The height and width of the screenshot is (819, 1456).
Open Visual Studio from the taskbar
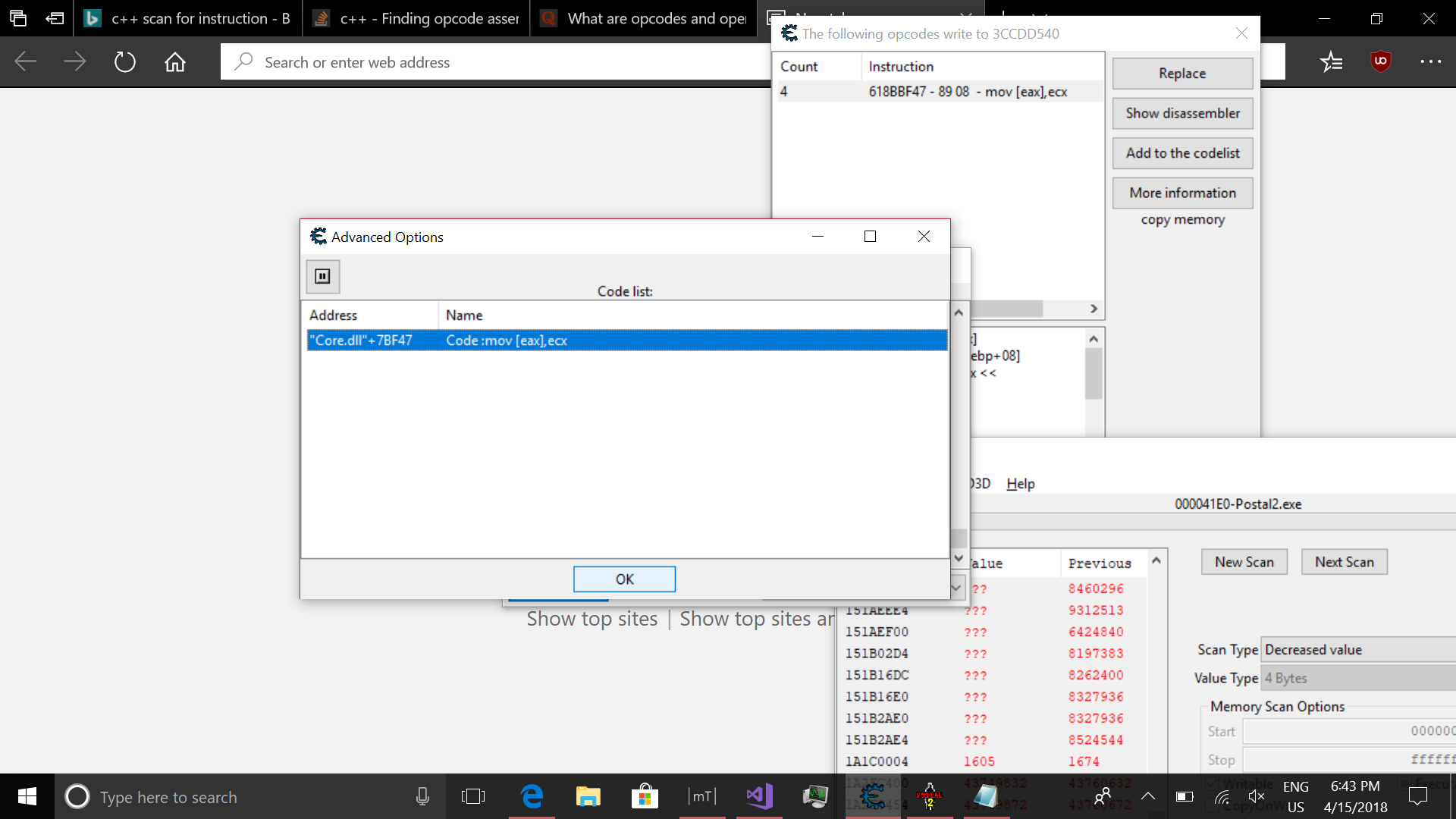tap(759, 796)
